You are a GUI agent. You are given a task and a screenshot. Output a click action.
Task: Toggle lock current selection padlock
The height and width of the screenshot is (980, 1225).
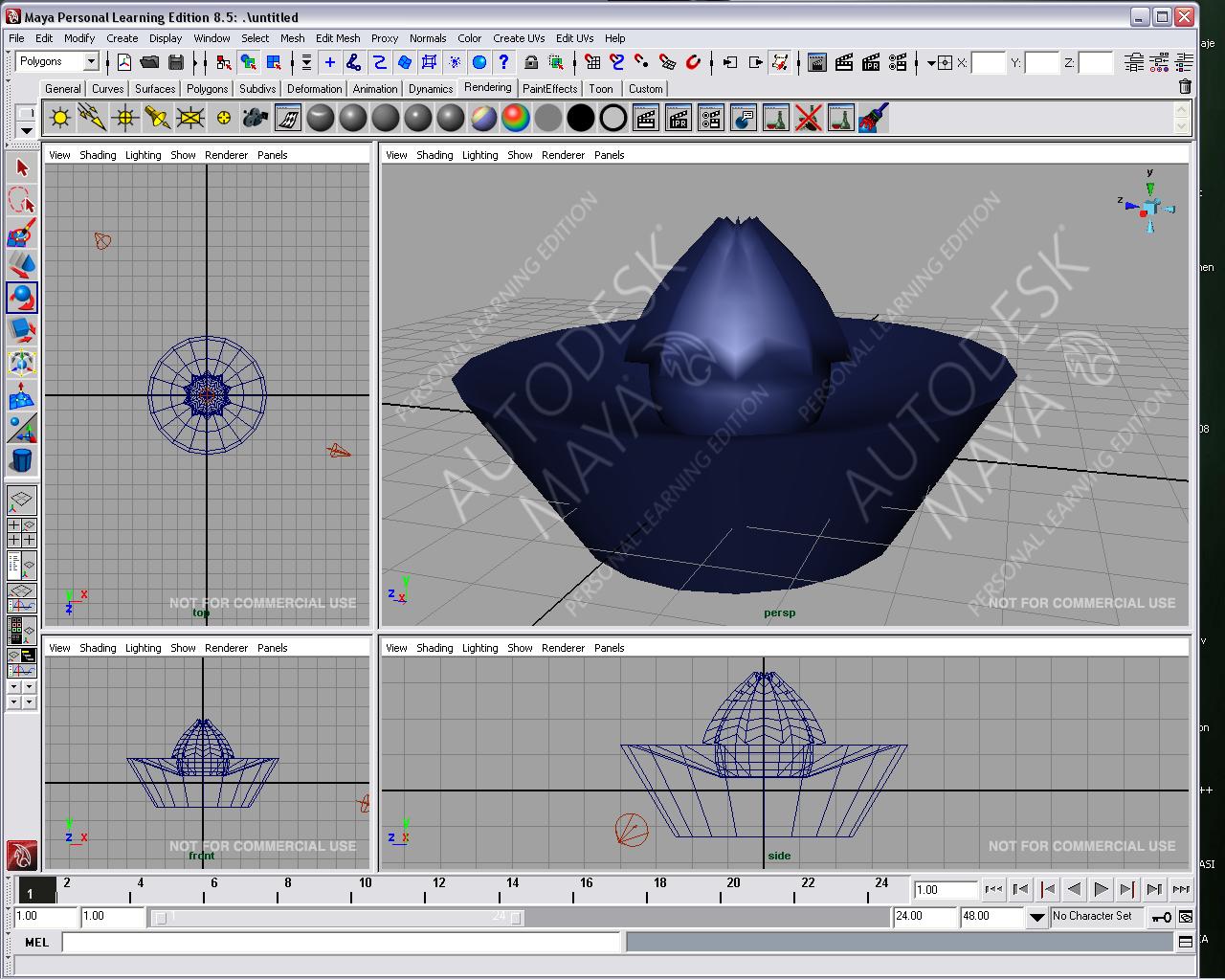click(531, 62)
